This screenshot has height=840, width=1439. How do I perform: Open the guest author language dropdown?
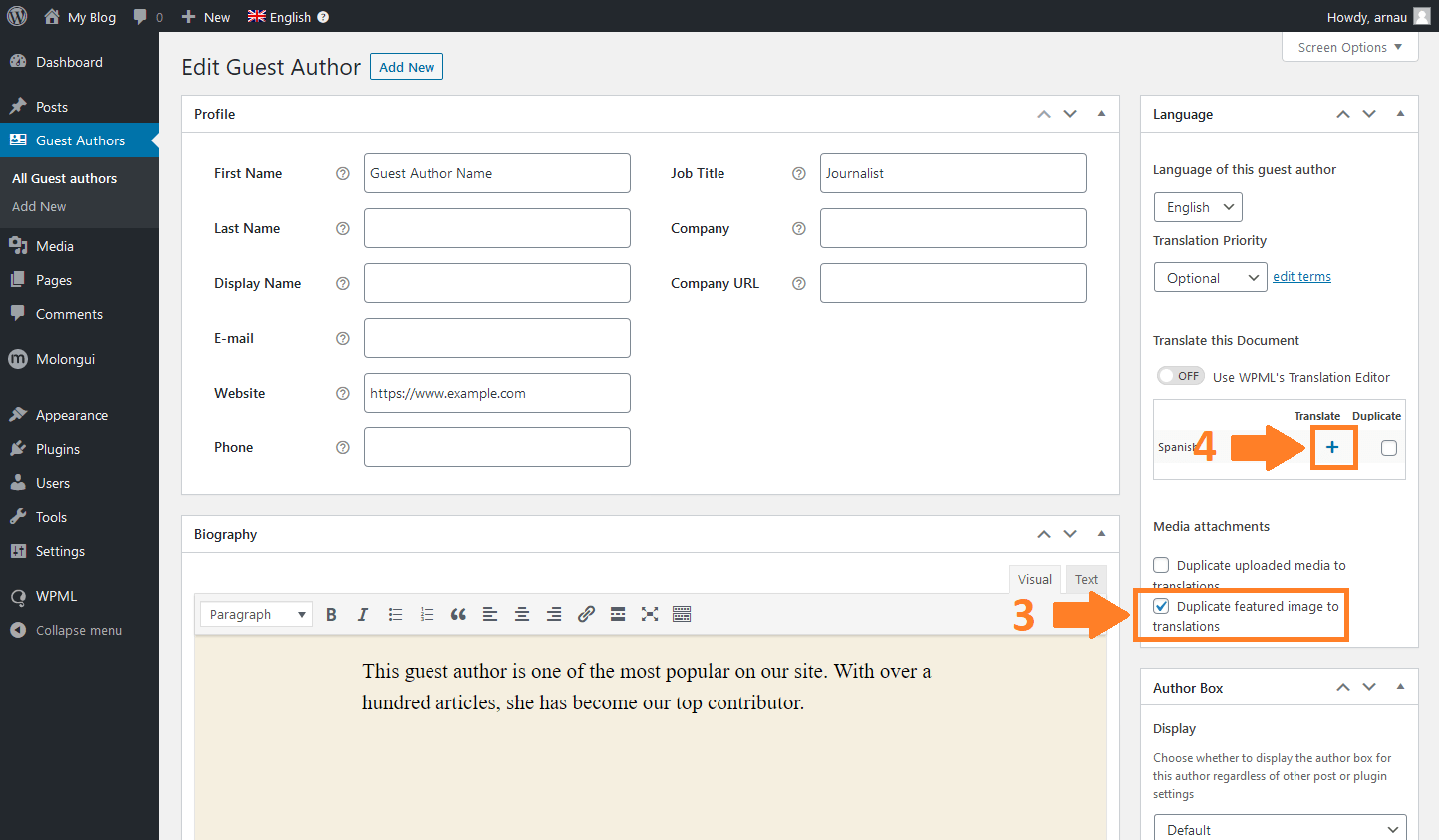[1198, 207]
